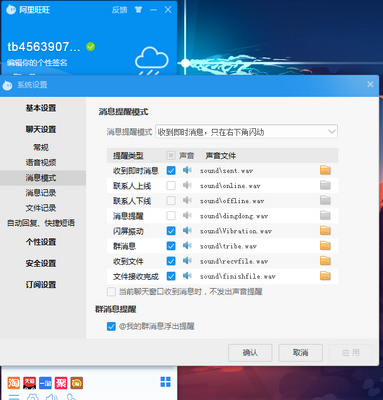
Task: Open the red 聚 Juhuasuan icon
Action: (61, 383)
